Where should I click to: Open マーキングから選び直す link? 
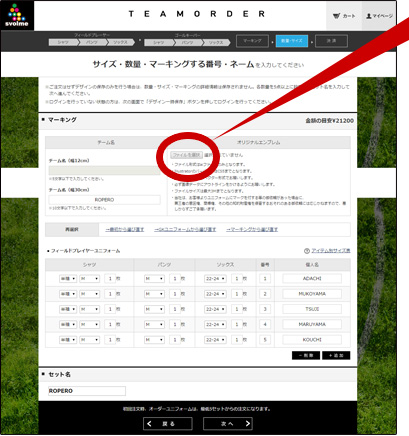(252, 230)
